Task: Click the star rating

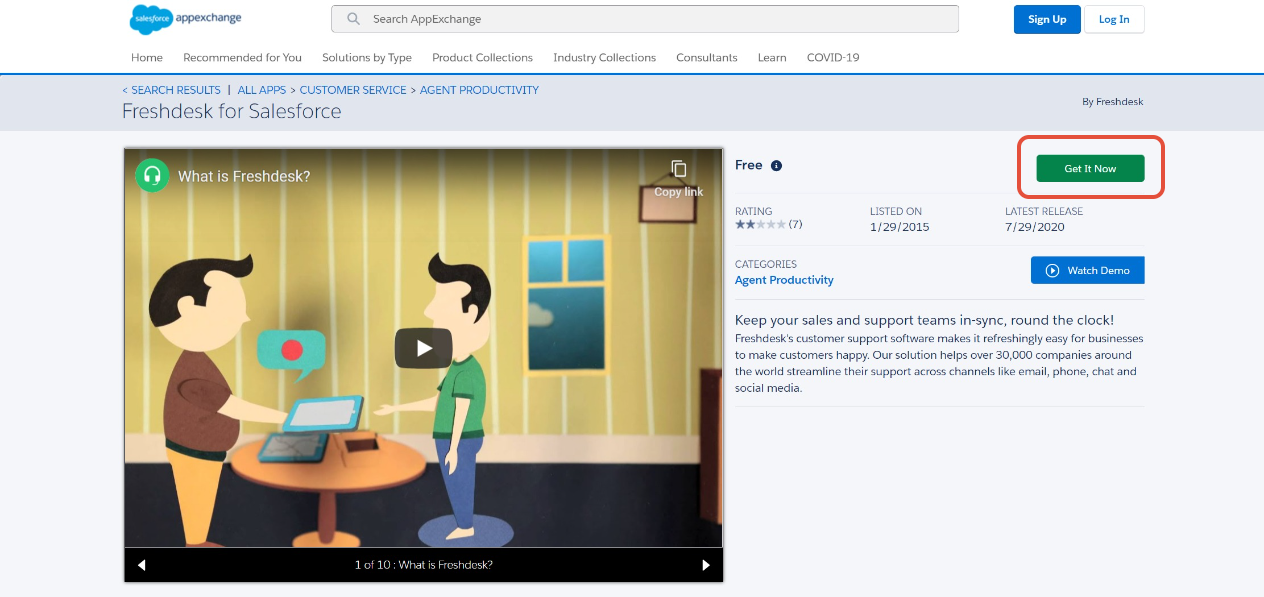Action: [x=760, y=225]
